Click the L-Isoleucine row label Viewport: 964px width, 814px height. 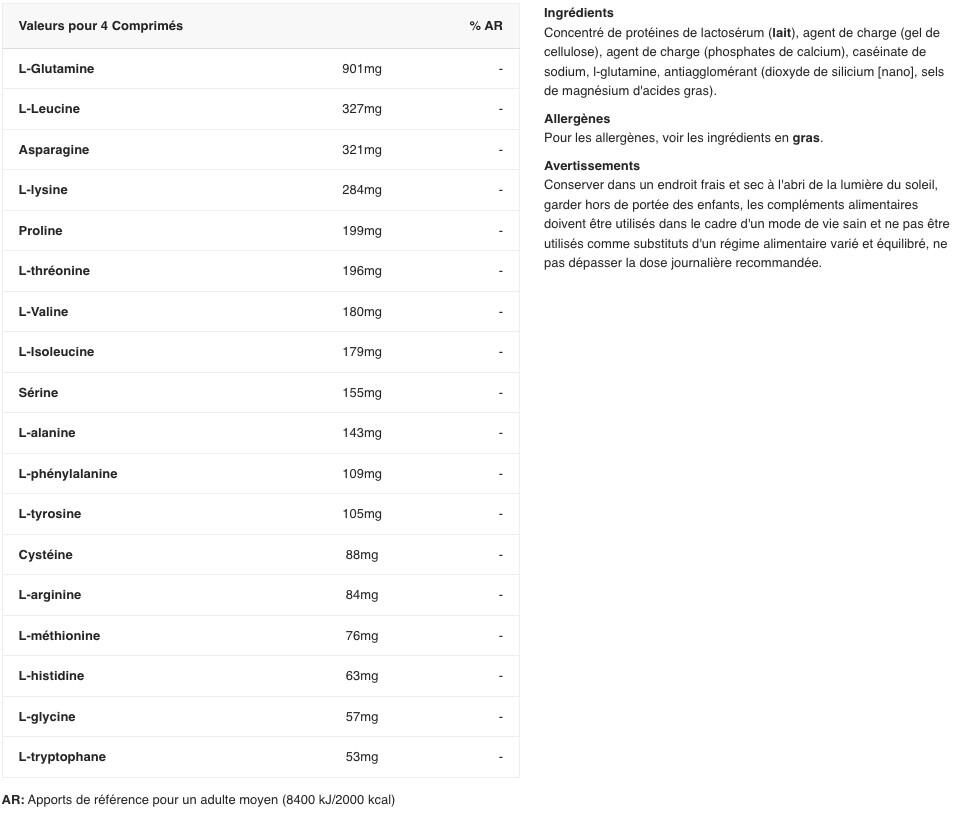(x=57, y=352)
